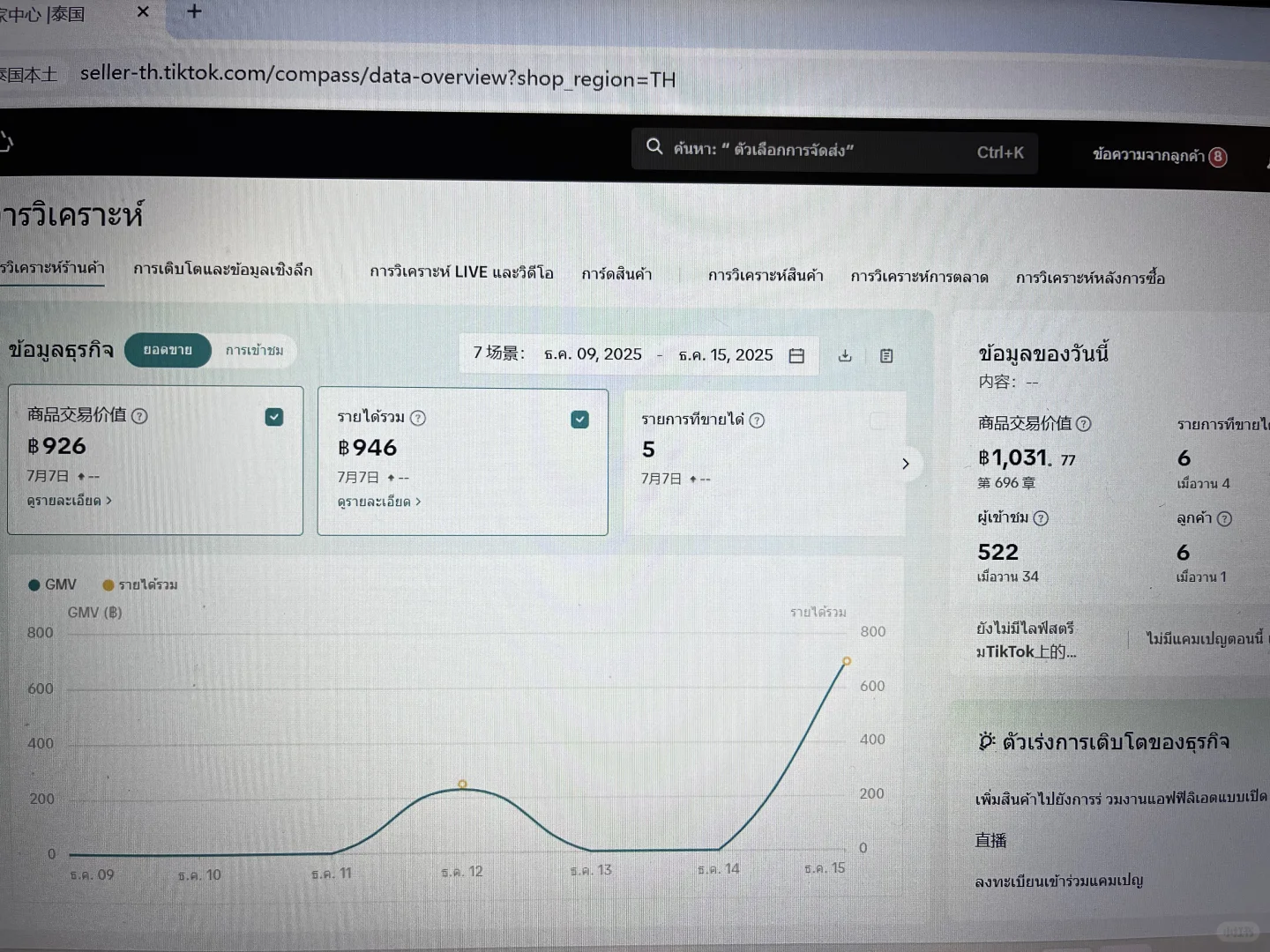Click the lightbulb icon by ตัวเร่งการเติบโตของธุรกิจ
The height and width of the screenshot is (952, 1270).
pyautogui.click(x=987, y=741)
